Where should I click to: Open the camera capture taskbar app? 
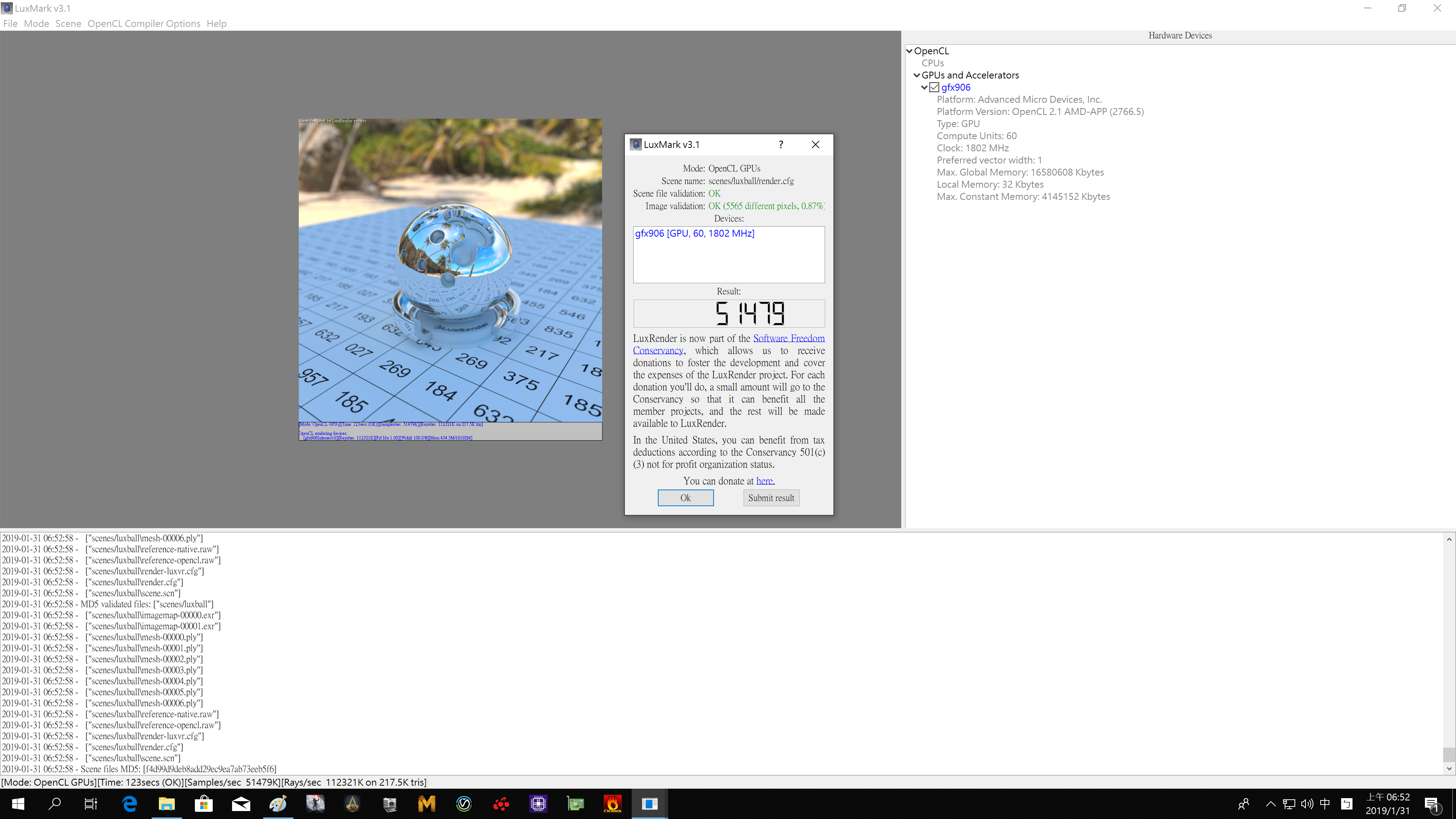[x=389, y=804]
